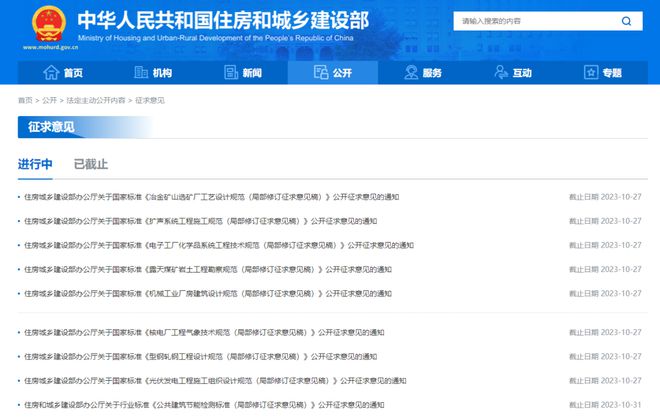The width and height of the screenshot is (660, 418).
Task: Click the 新闻 newspaper icon
Action: (231, 72)
